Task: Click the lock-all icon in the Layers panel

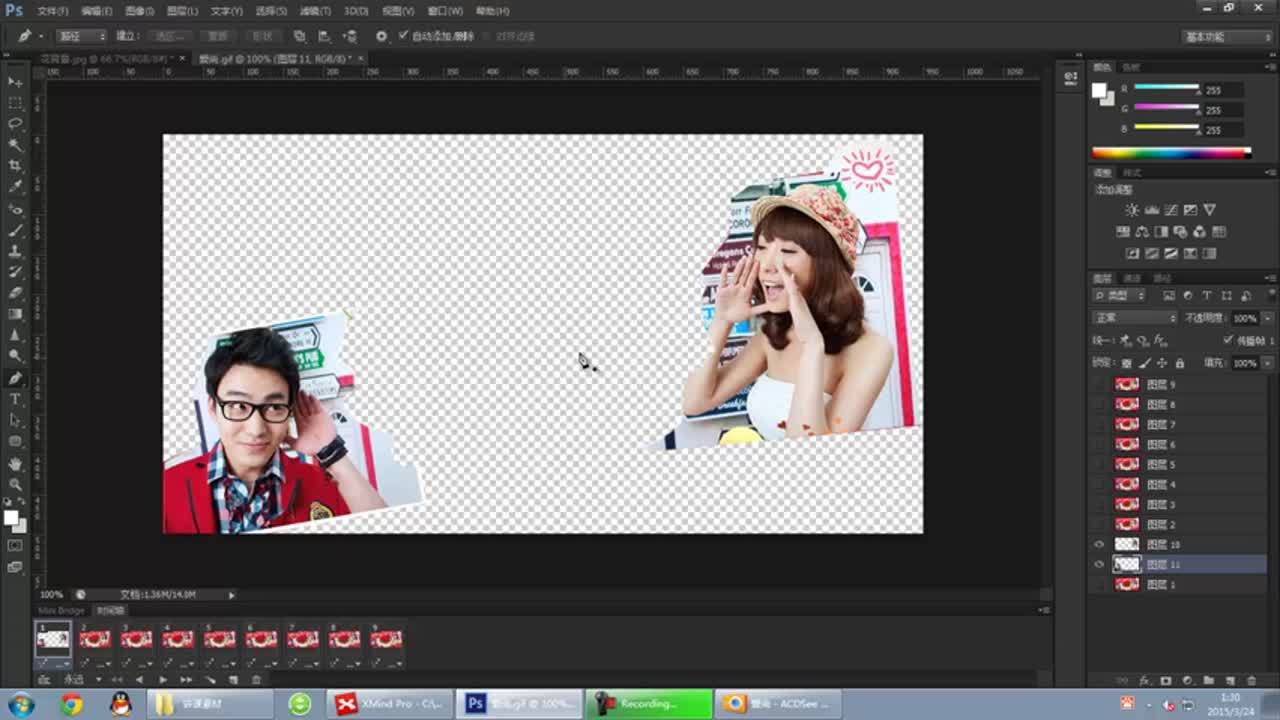Action: (1179, 363)
